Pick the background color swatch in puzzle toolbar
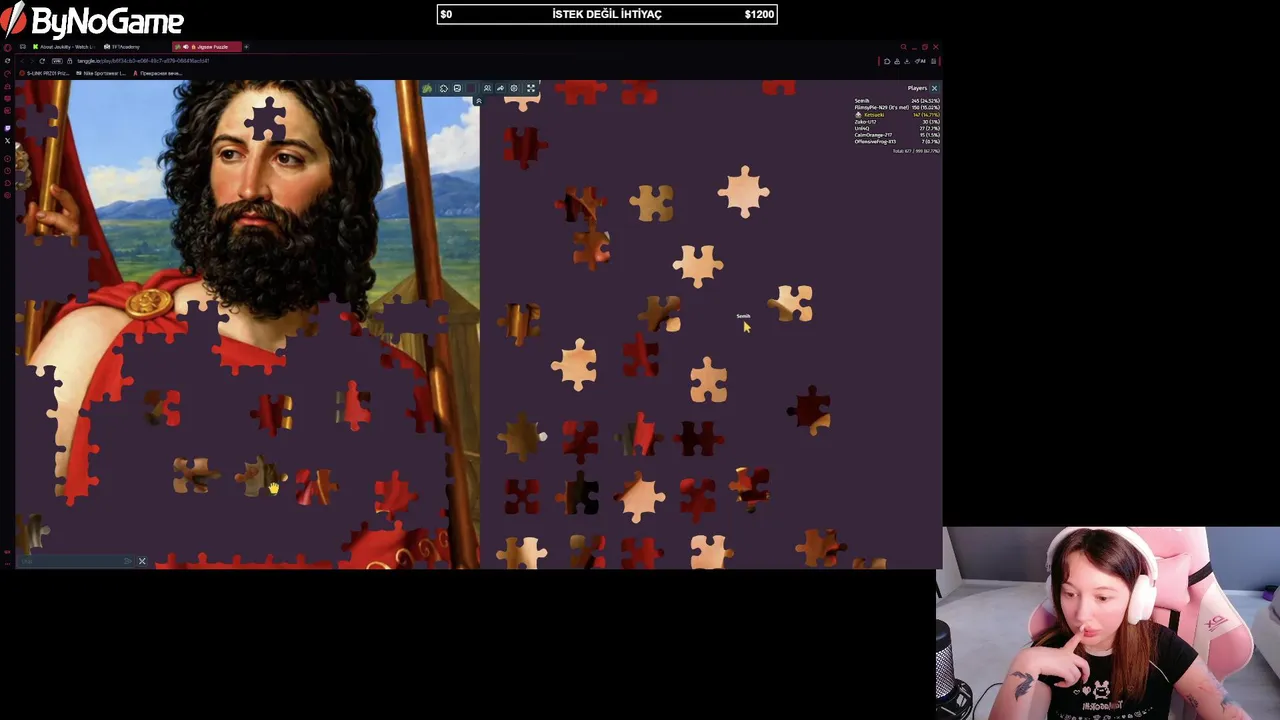The image size is (1280, 720). pos(471,88)
